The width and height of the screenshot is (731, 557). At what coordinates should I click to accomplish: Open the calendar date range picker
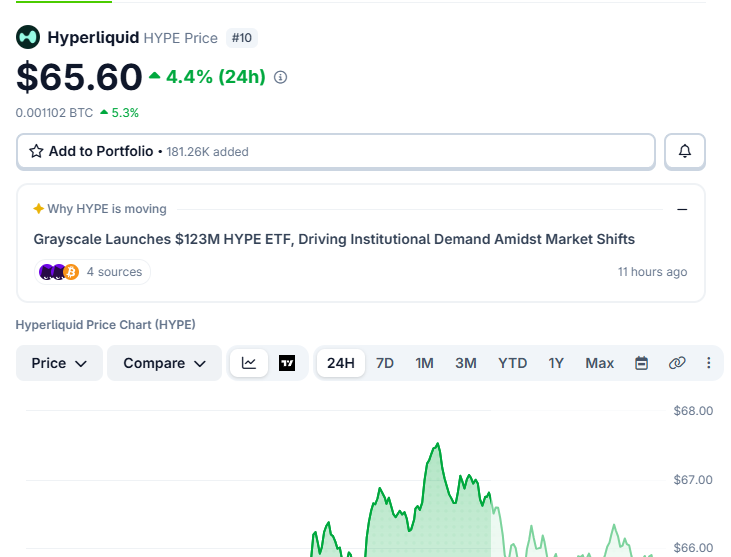tap(641, 363)
